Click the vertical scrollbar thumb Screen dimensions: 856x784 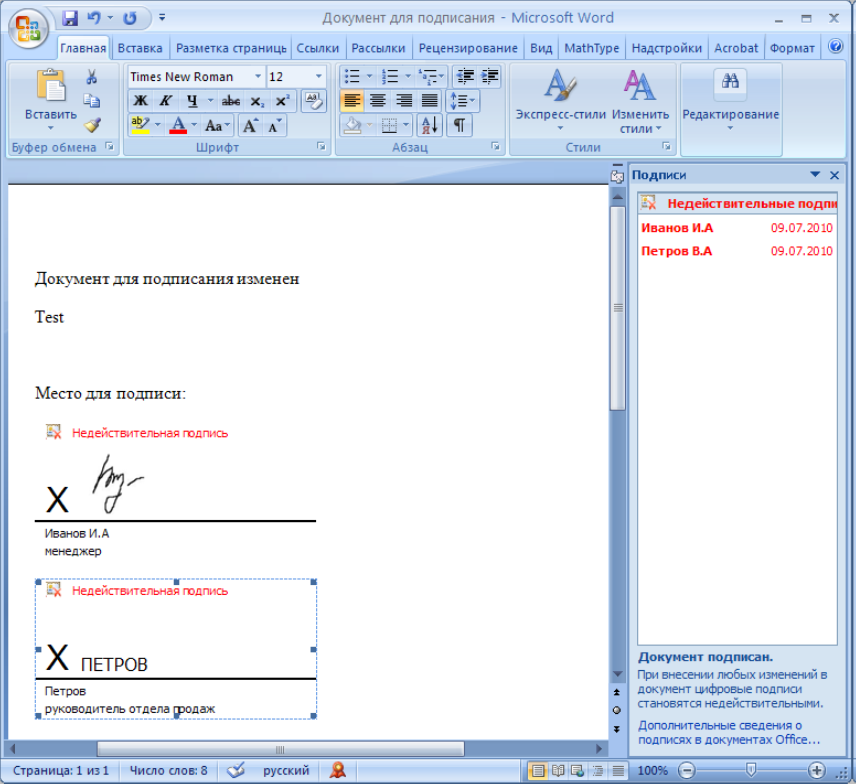[x=617, y=308]
